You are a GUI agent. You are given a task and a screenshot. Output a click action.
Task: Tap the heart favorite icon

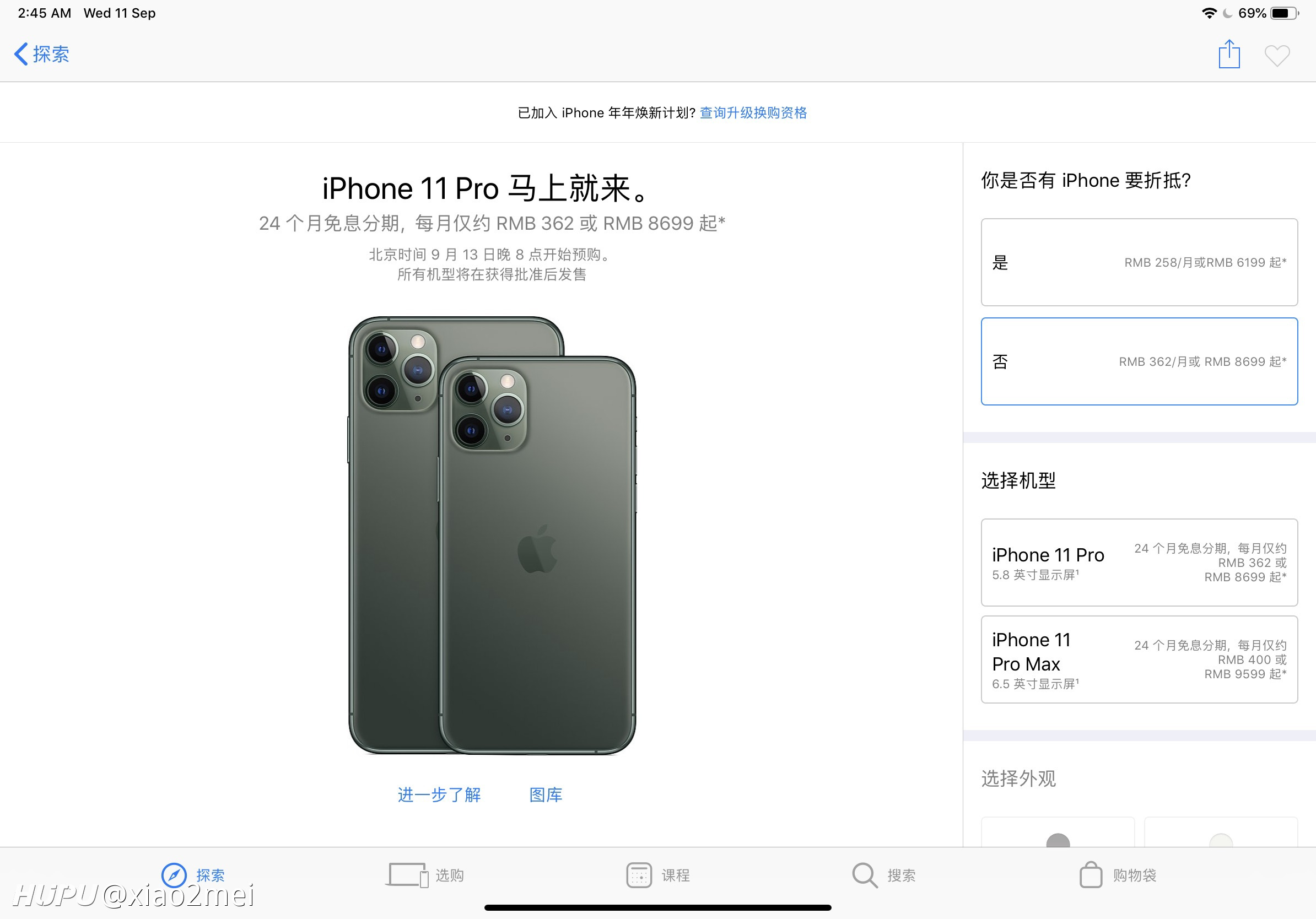click(x=1277, y=56)
